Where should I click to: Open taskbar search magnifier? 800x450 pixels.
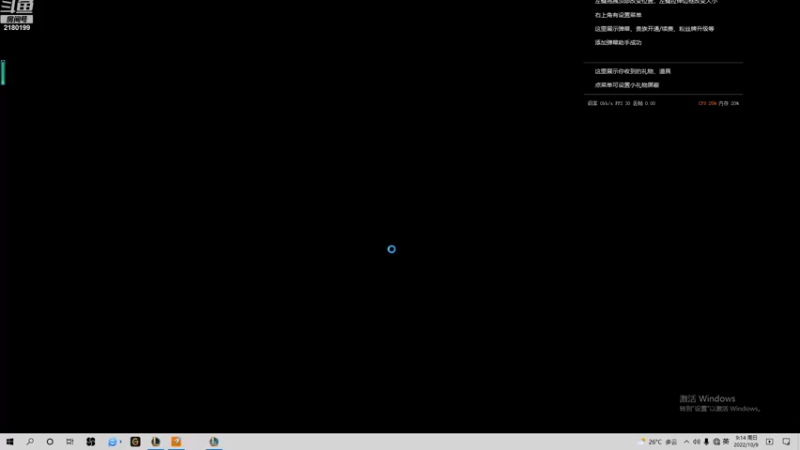pos(30,442)
